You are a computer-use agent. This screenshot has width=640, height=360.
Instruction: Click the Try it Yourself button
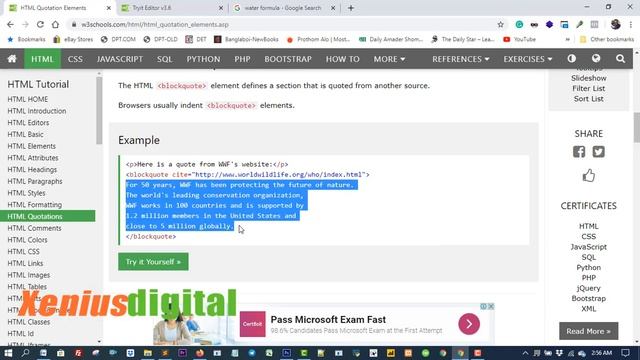click(x=153, y=262)
